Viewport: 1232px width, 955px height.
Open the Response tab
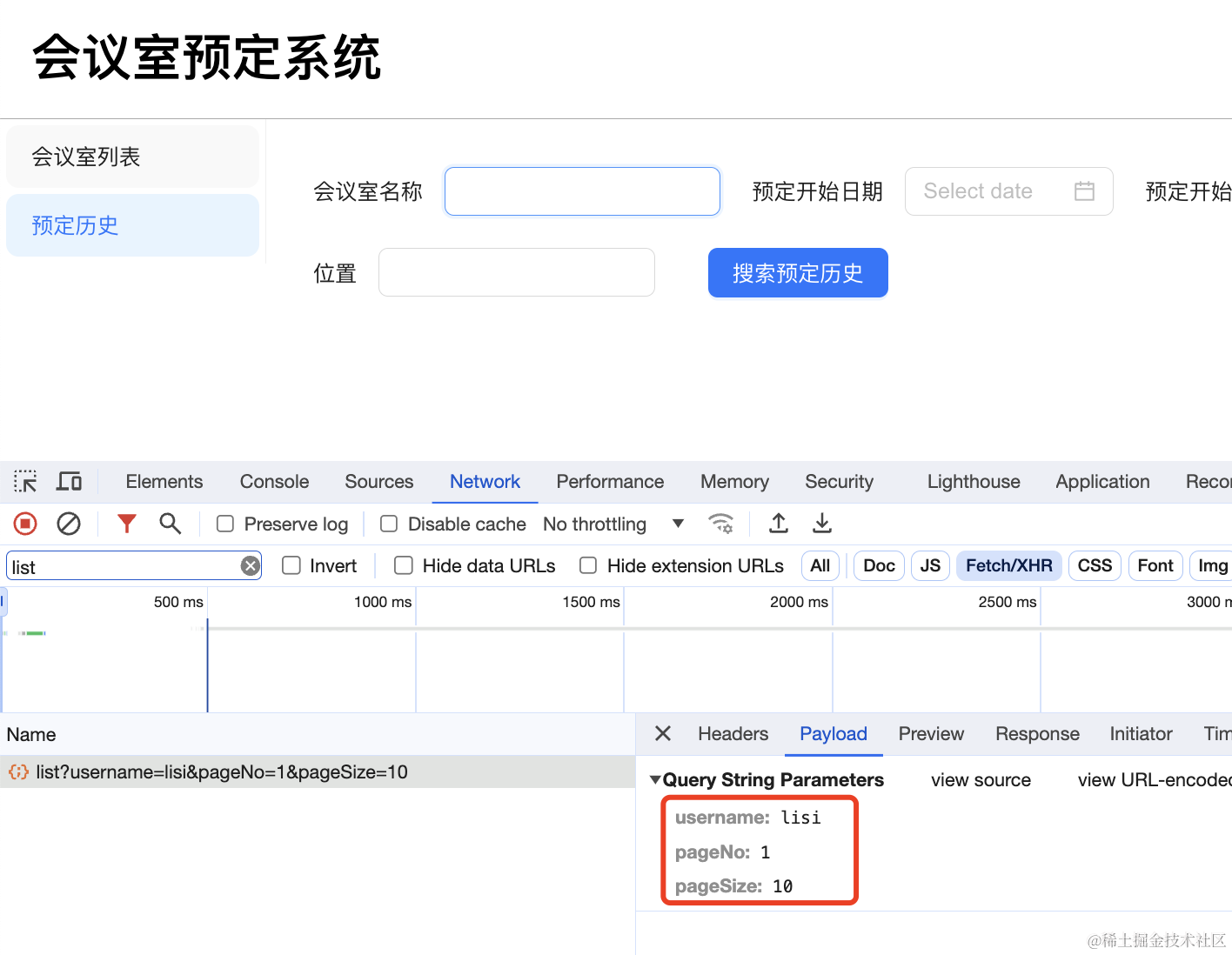(x=1037, y=734)
